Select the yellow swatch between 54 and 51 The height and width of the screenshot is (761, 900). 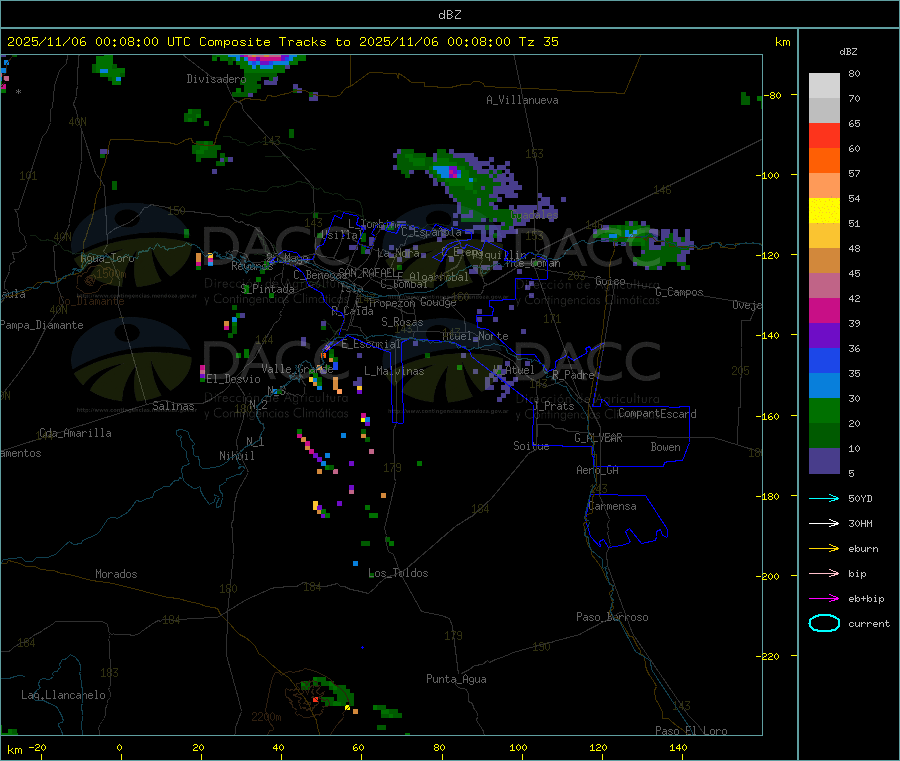click(x=824, y=211)
